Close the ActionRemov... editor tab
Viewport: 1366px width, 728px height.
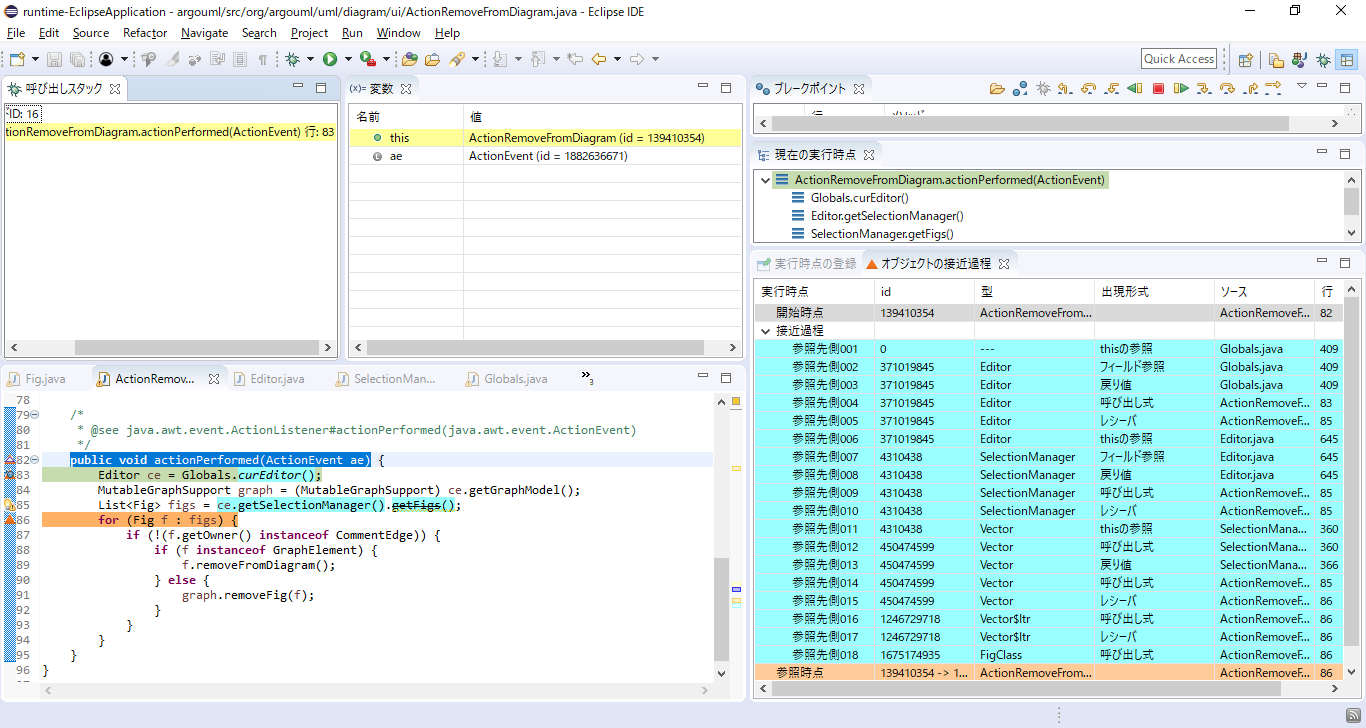pos(213,379)
